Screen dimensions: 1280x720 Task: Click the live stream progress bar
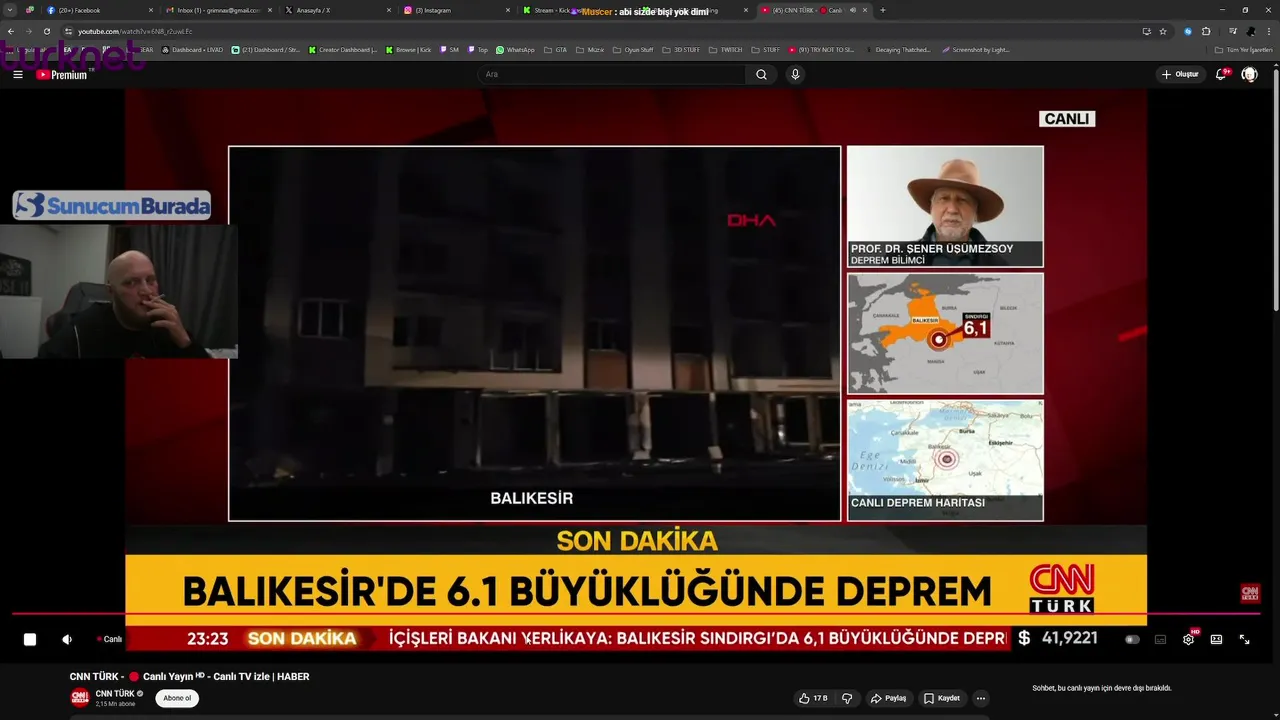pyautogui.click(x=636, y=613)
